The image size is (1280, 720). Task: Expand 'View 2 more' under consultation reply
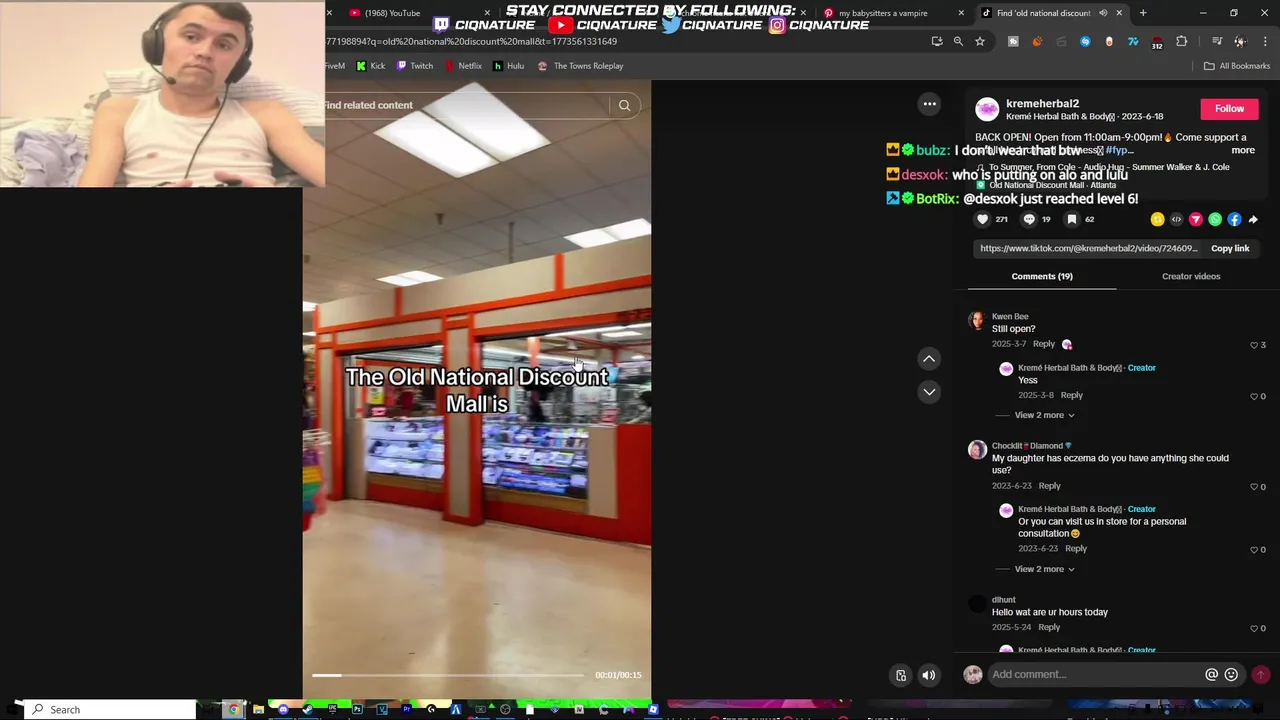point(1045,569)
